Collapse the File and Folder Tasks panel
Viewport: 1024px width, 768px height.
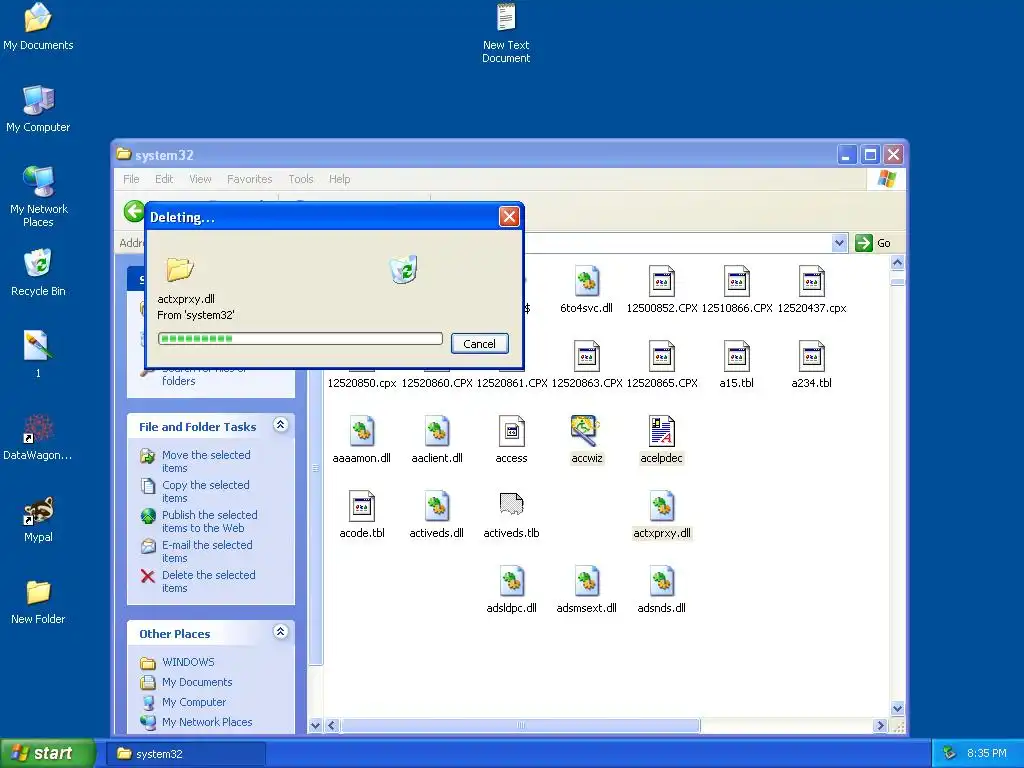coord(281,425)
